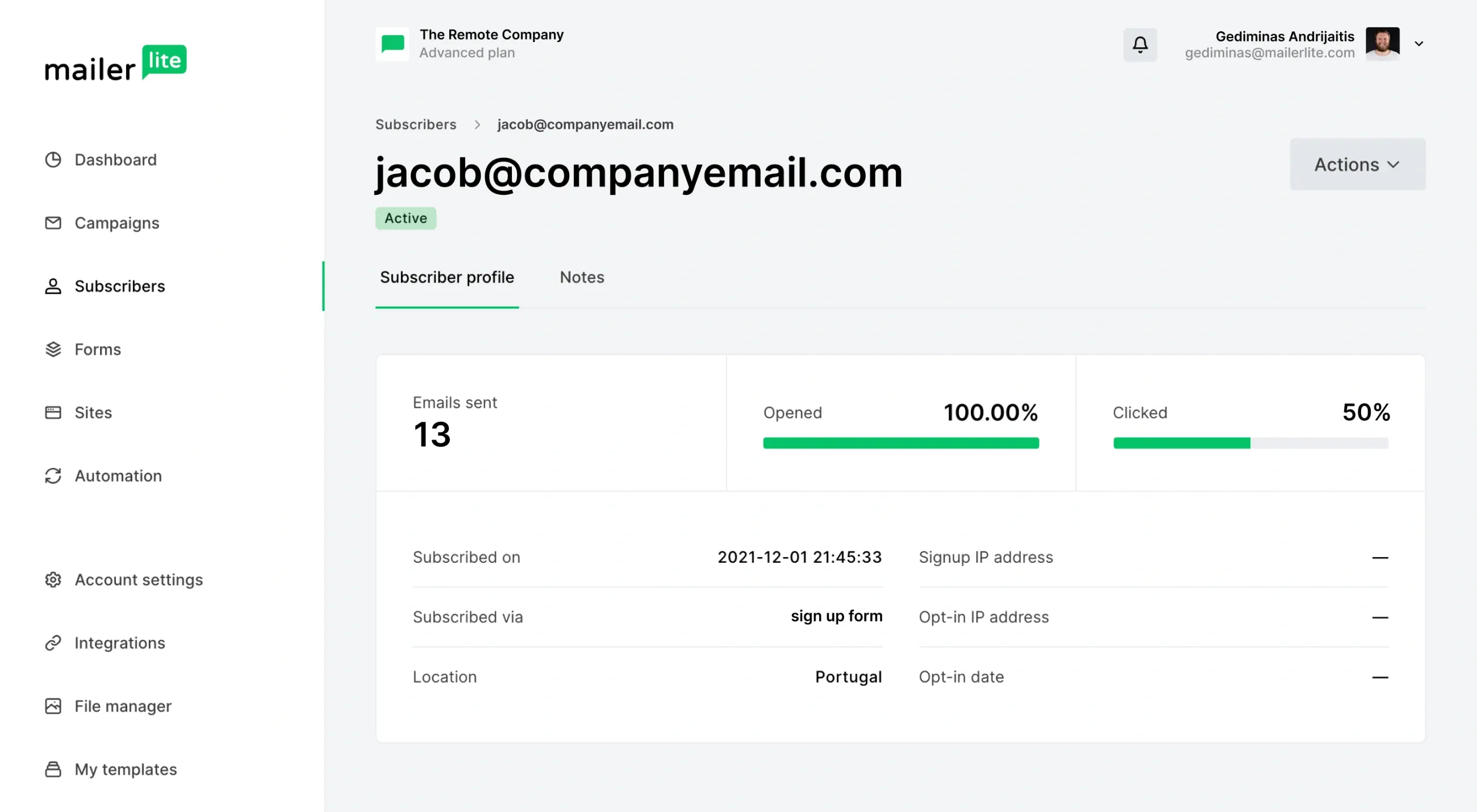Click the Sites icon in sidebar
Screen dimensions: 1477x812
point(53,412)
